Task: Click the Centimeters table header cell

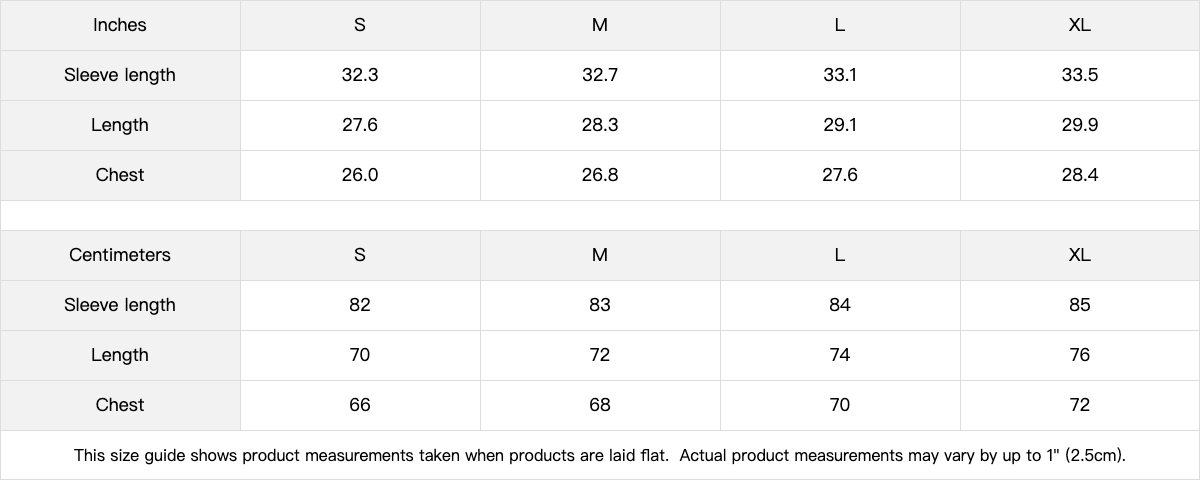Action: point(120,255)
